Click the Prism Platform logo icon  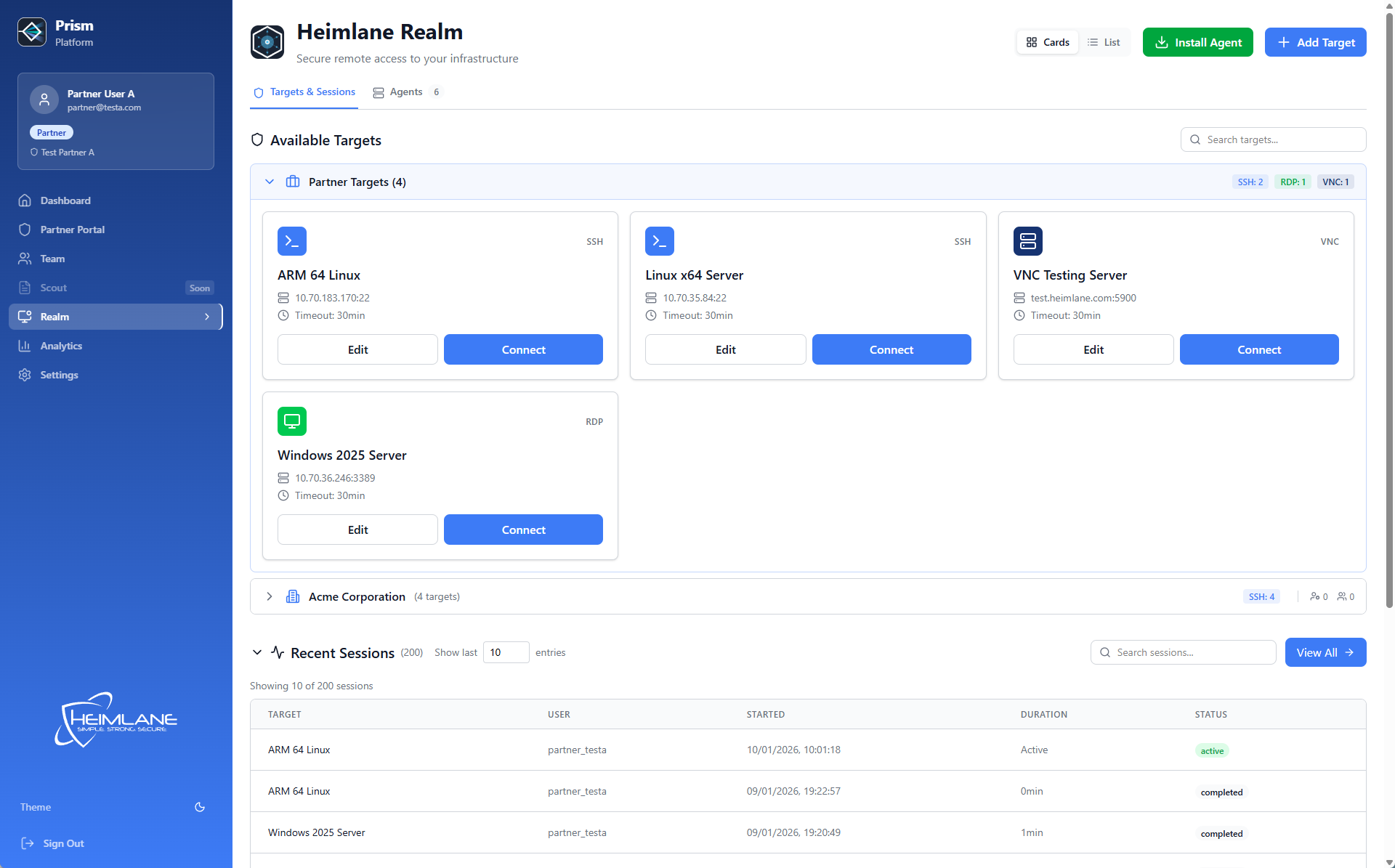(31, 32)
